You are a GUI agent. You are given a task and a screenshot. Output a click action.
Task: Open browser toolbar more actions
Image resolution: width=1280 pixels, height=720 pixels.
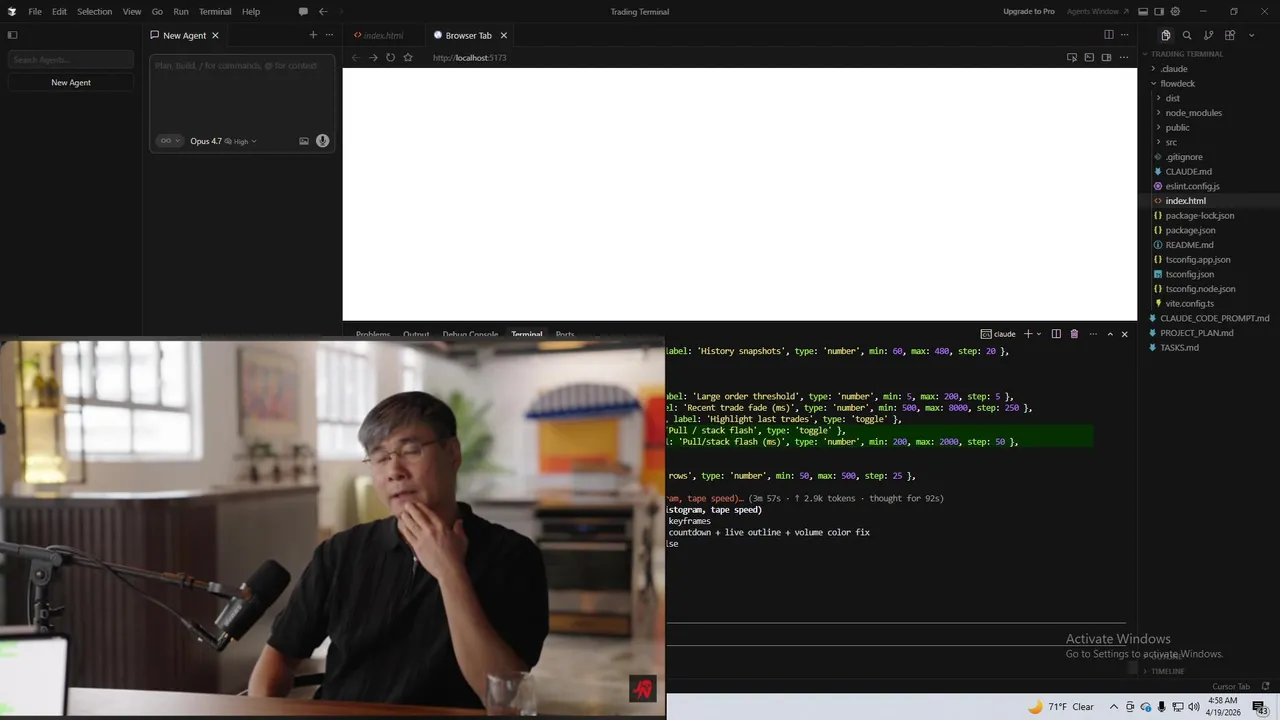[x=1124, y=57]
